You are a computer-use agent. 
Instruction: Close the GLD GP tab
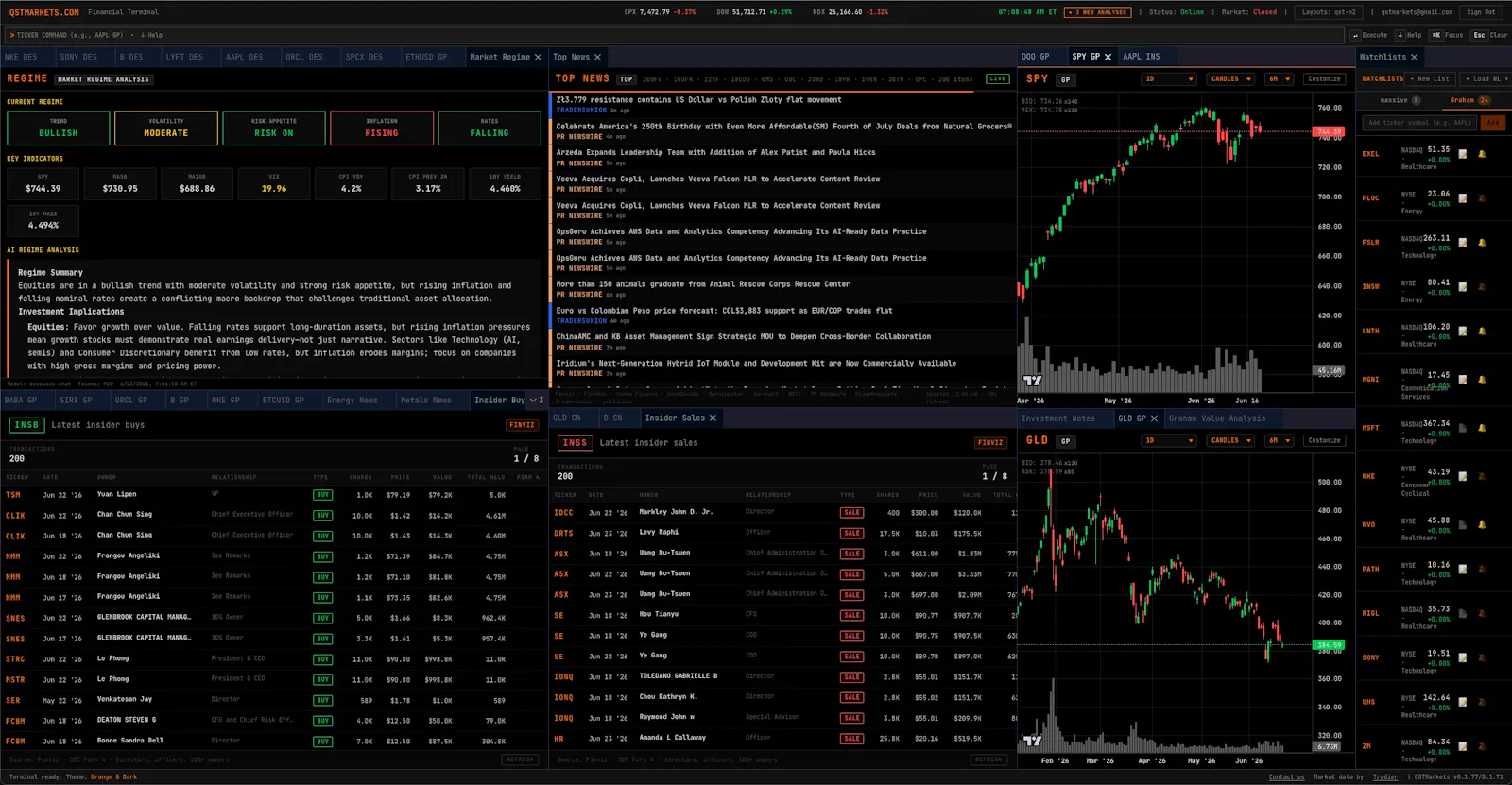(1154, 418)
